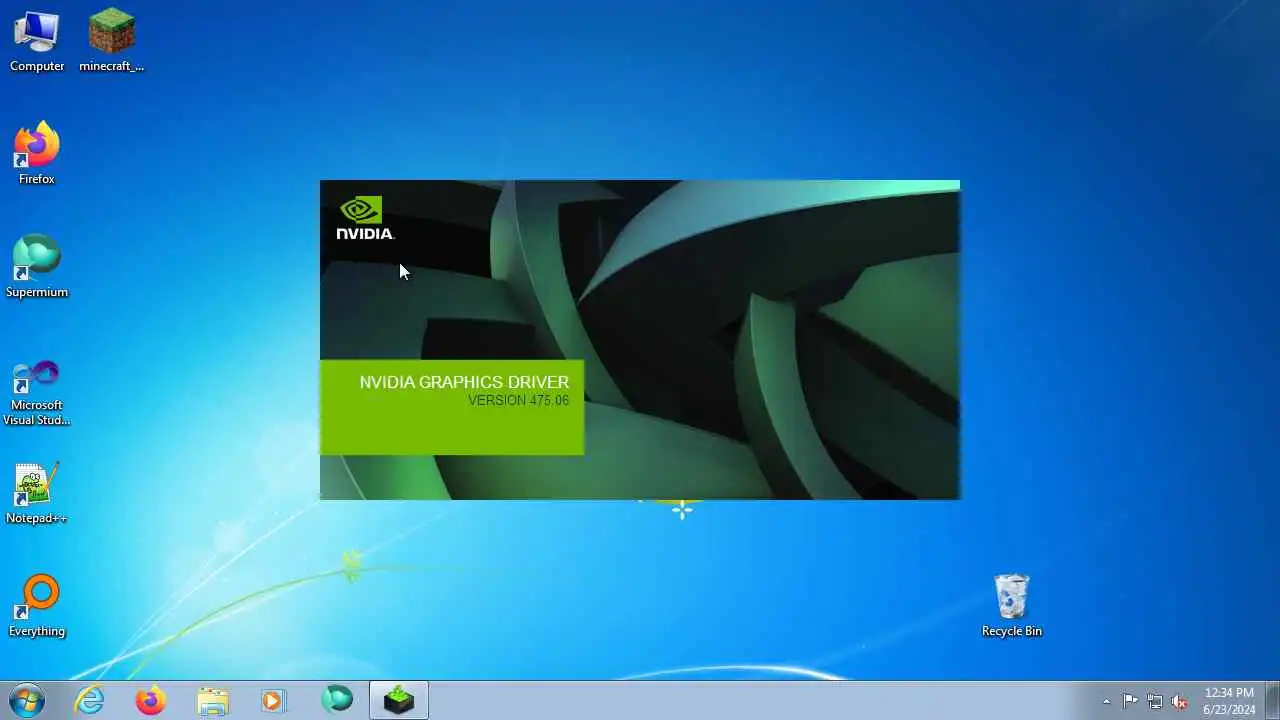The image size is (1280, 720).
Task: Select the Everything search shortcut
Action: pyautogui.click(x=37, y=606)
